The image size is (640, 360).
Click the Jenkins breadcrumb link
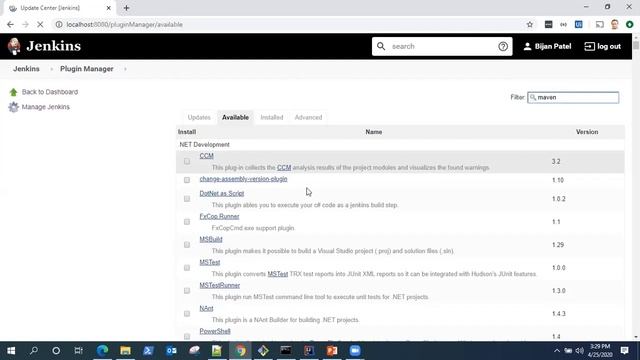pyautogui.click(x=26, y=69)
